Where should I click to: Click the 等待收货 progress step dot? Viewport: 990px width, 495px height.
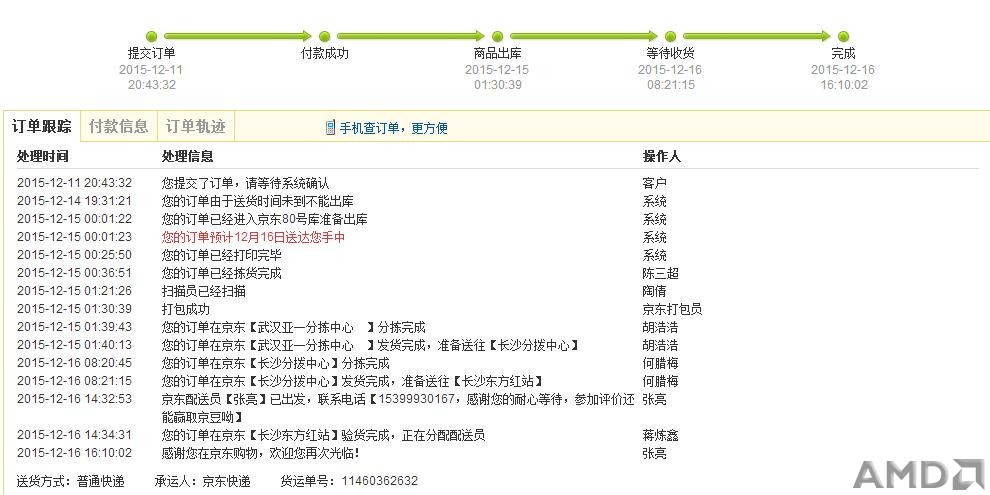tap(671, 37)
